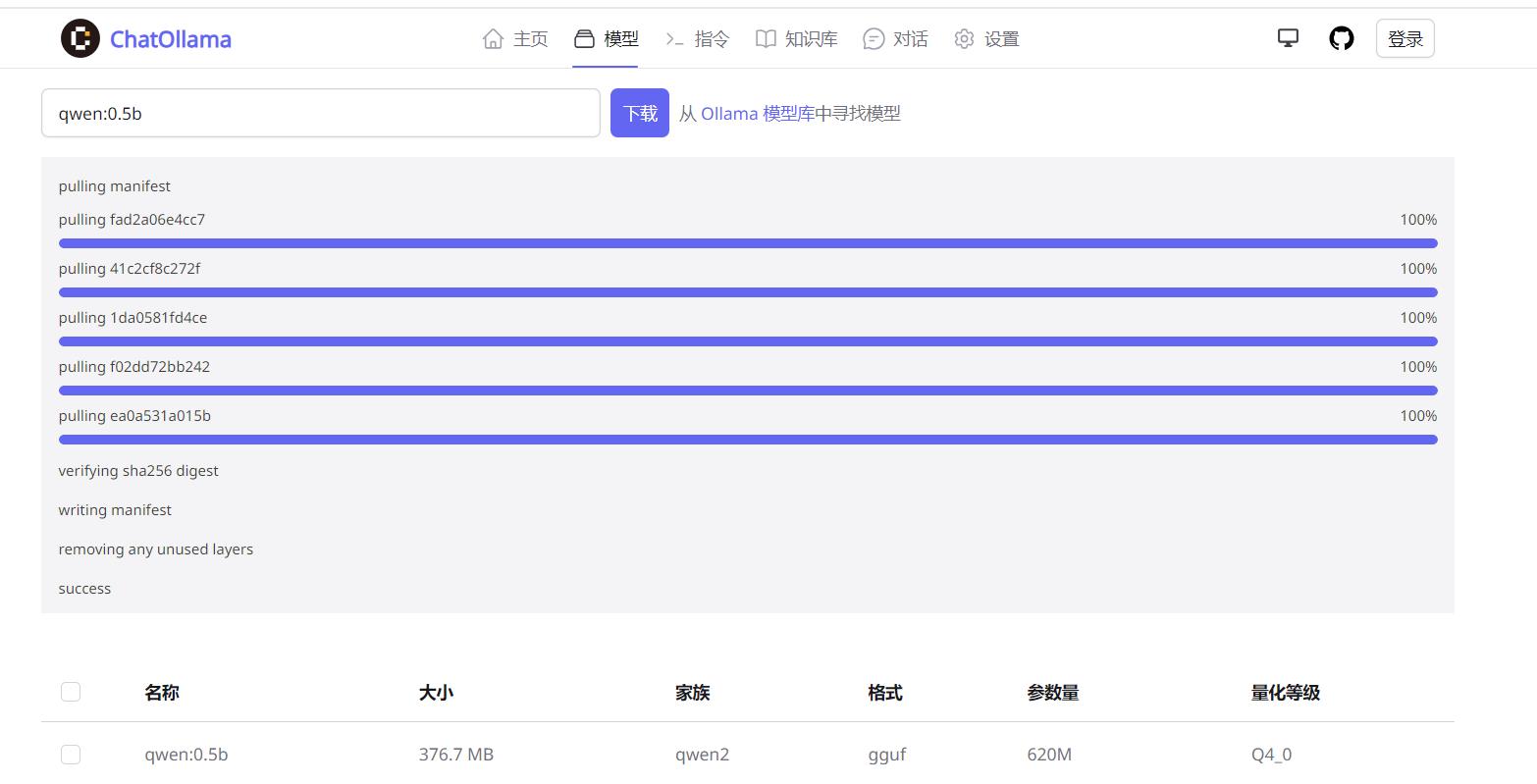Go to the 主页 home tab
1537x784 pixels.
click(515, 38)
